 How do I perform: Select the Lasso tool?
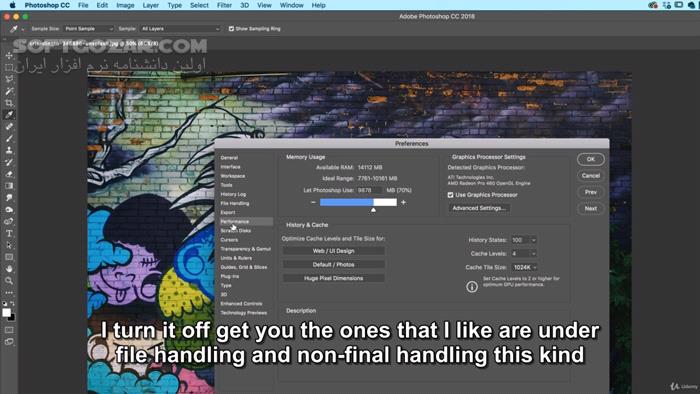tap(9, 79)
